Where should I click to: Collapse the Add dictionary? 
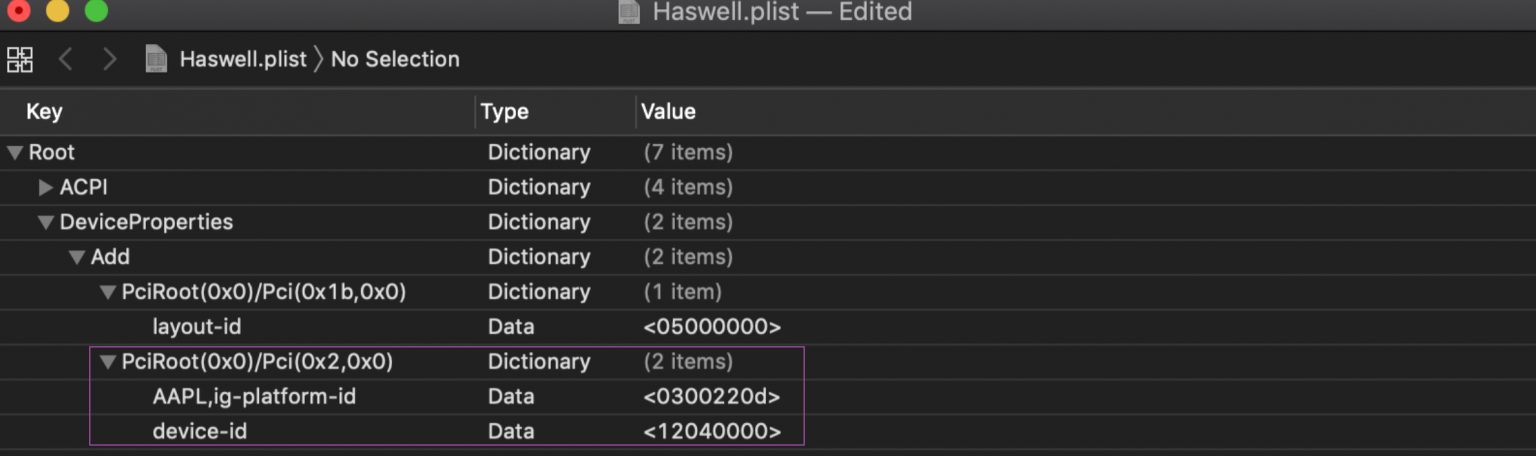pyautogui.click(x=77, y=258)
